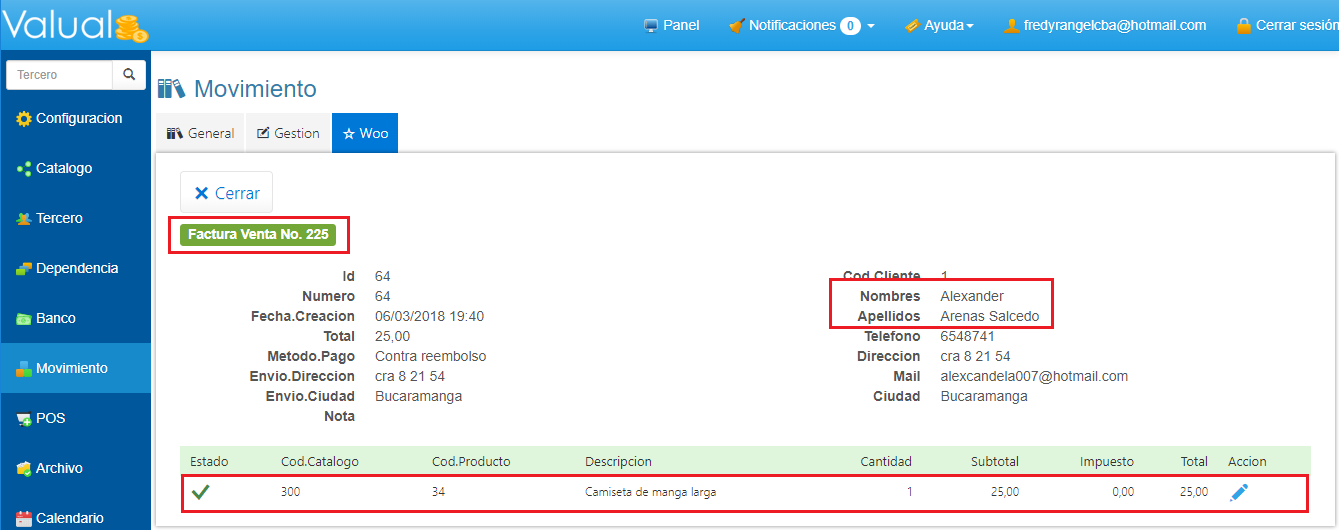
Task: Switch to the General tab
Action: pos(200,133)
